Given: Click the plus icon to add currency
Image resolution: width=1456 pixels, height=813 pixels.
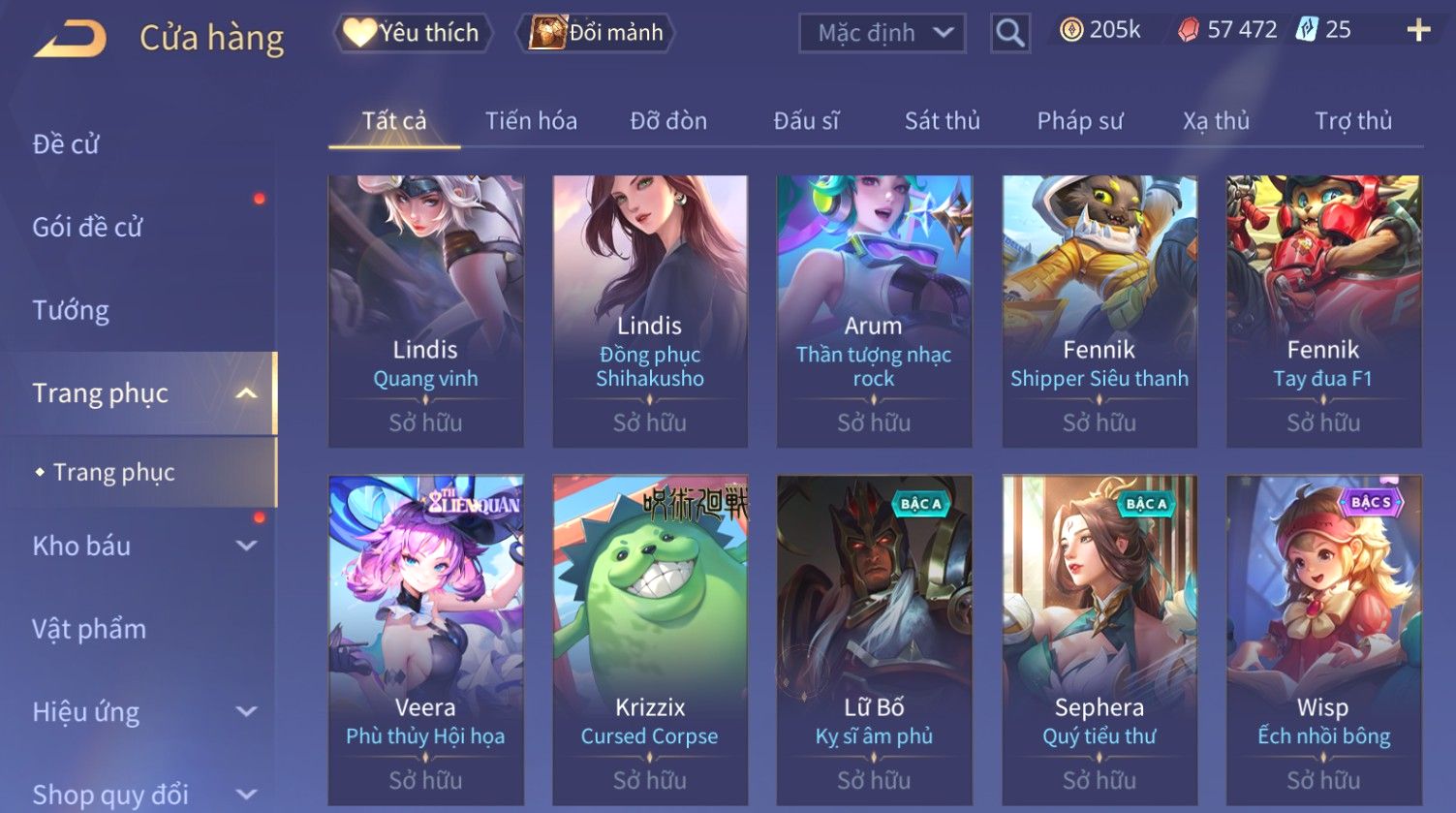Looking at the screenshot, I should (1418, 31).
